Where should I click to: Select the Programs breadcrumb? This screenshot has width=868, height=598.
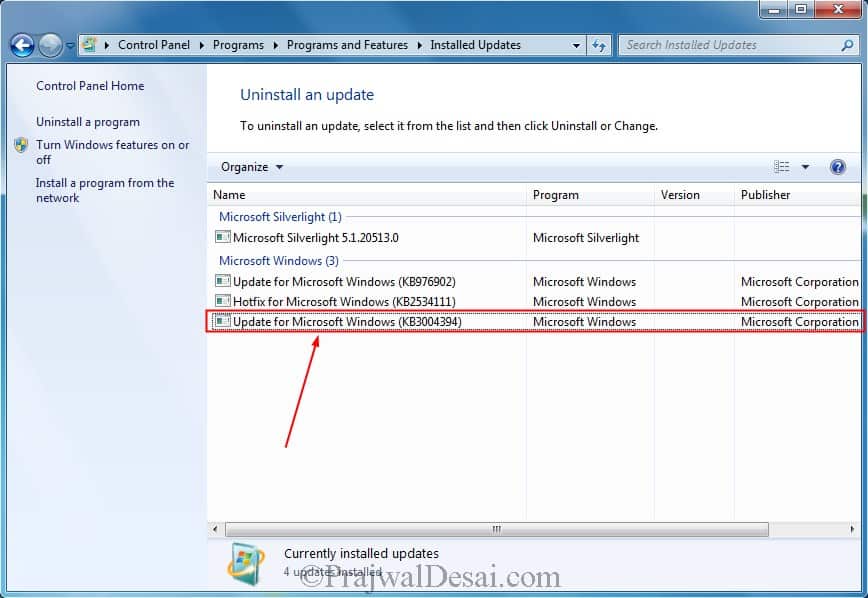coord(238,45)
